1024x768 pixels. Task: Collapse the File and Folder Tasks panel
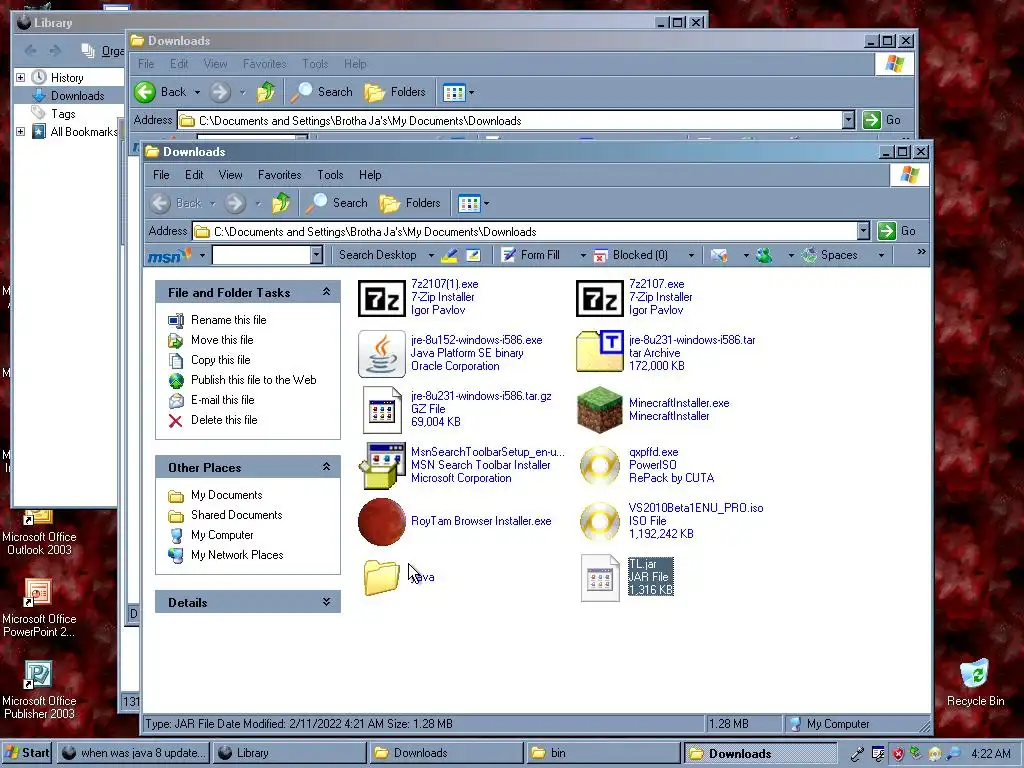tap(326, 292)
